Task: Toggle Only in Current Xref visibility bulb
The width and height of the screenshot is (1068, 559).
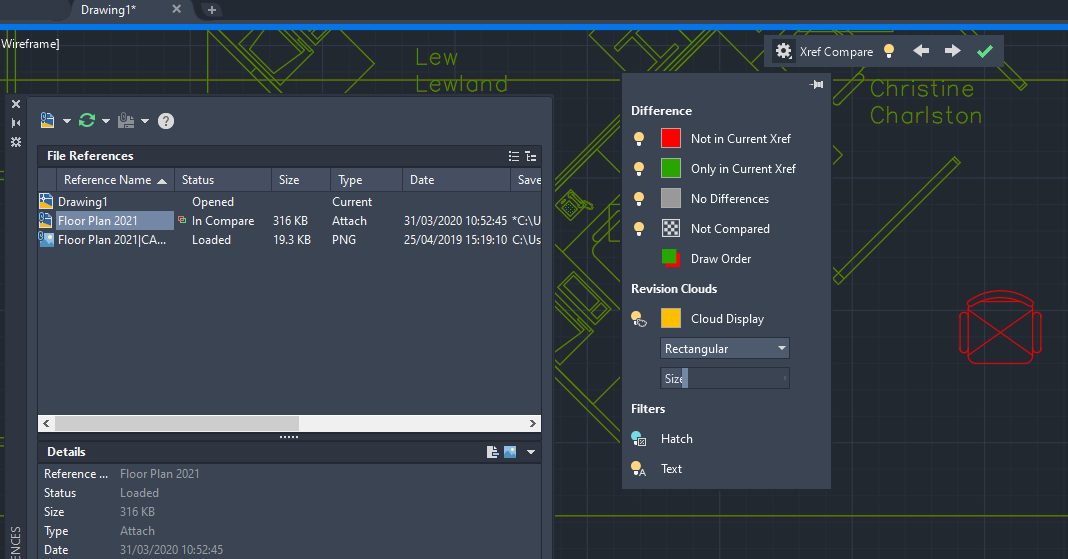Action: point(639,169)
